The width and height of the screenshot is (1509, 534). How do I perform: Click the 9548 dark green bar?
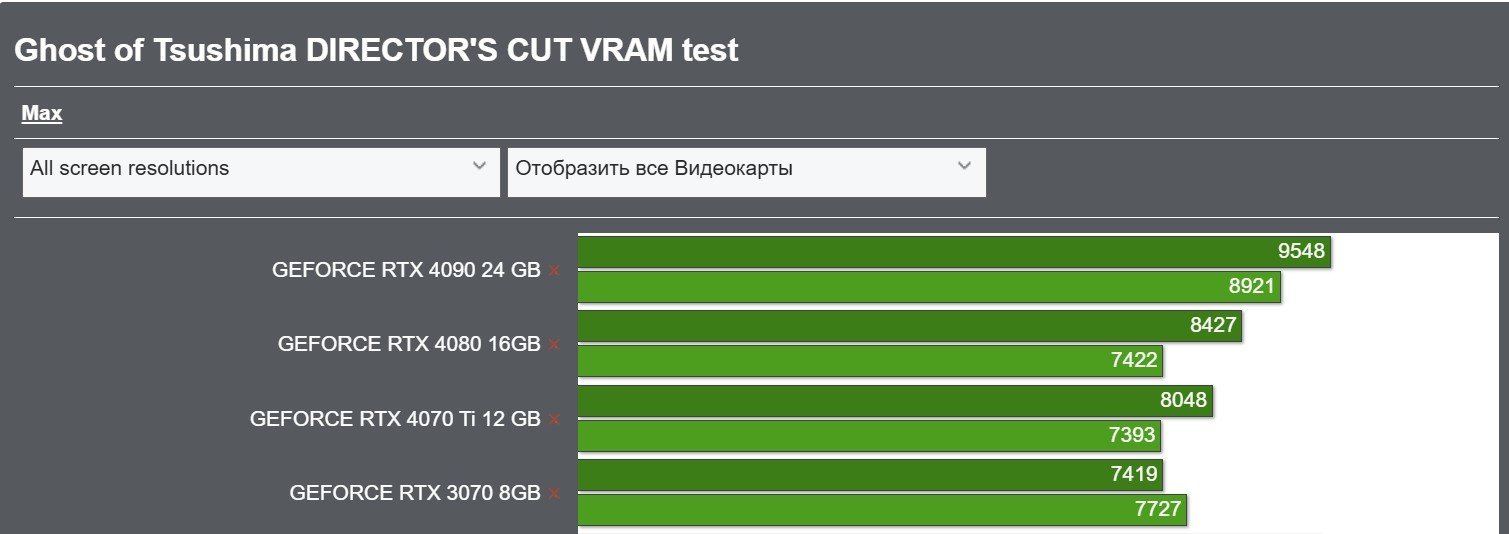(x=955, y=251)
